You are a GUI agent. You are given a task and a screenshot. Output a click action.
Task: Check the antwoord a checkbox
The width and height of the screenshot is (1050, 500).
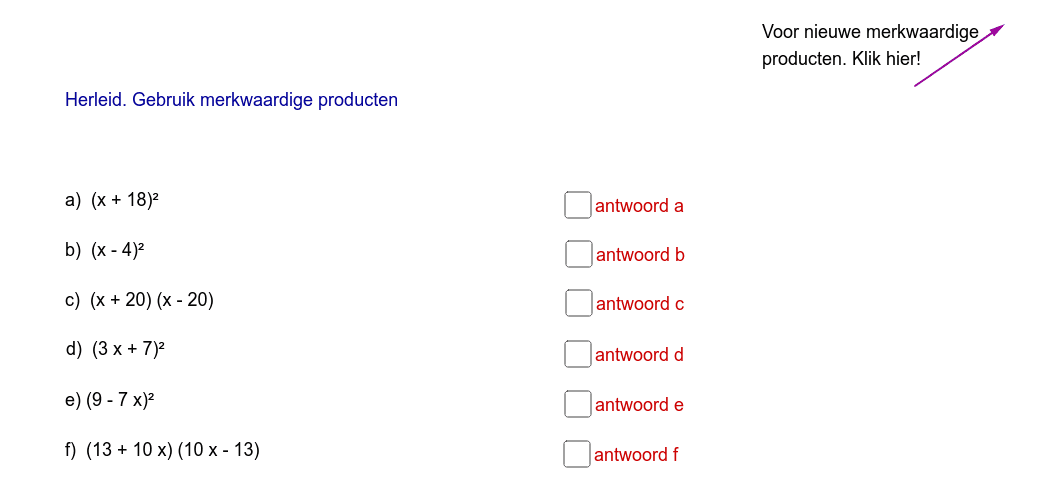[x=578, y=205]
